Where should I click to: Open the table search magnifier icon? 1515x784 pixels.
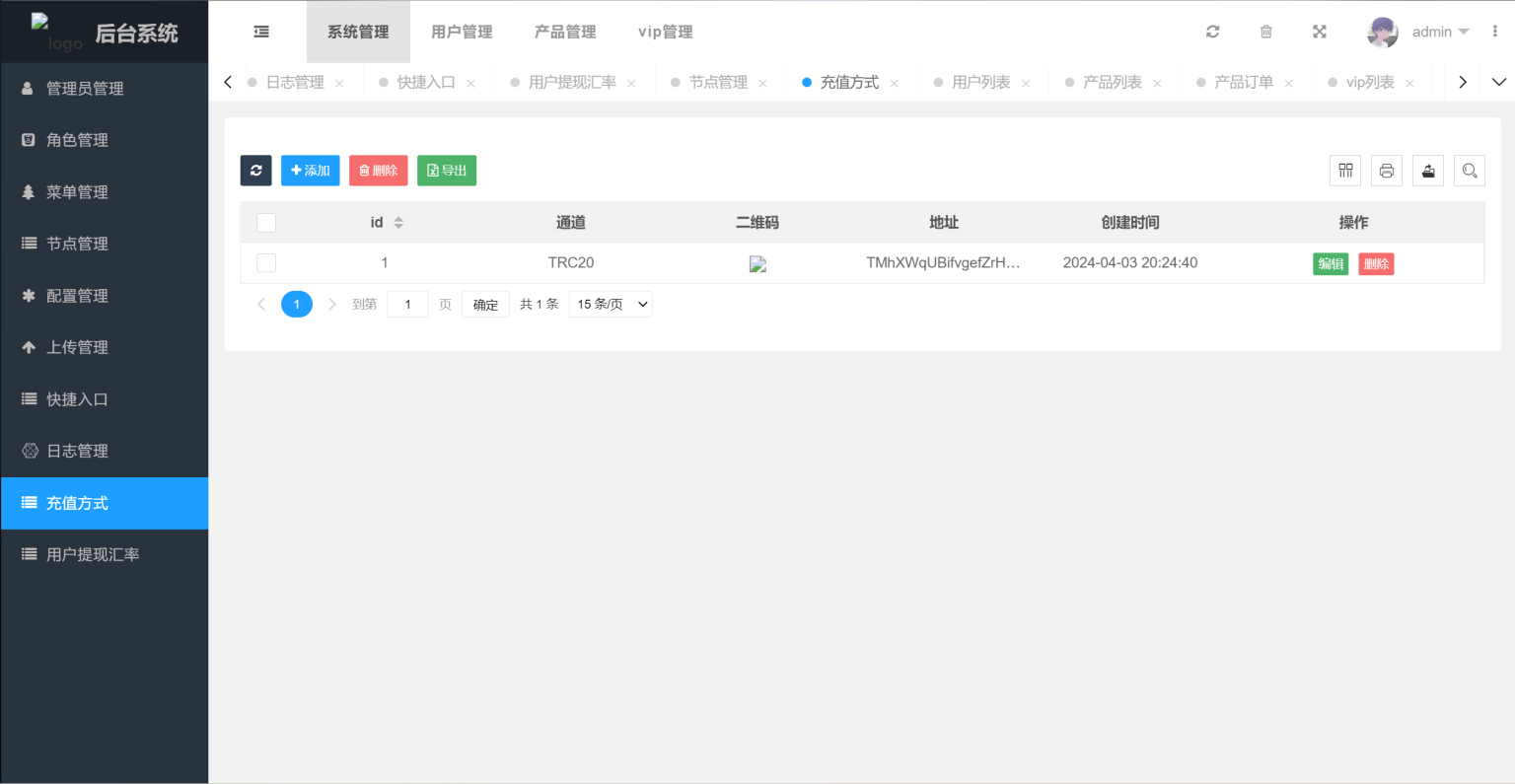tap(1469, 171)
